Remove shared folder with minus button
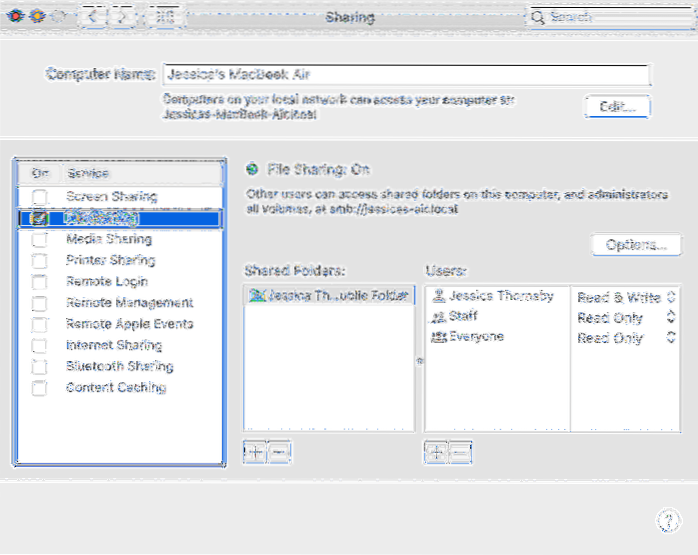This screenshot has width=698, height=555. (x=279, y=452)
